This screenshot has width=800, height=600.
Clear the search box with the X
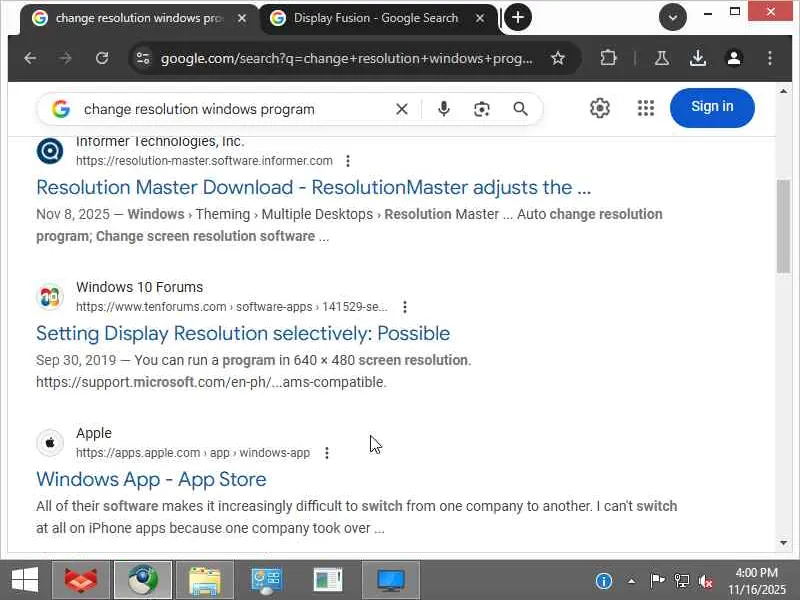coord(402,109)
